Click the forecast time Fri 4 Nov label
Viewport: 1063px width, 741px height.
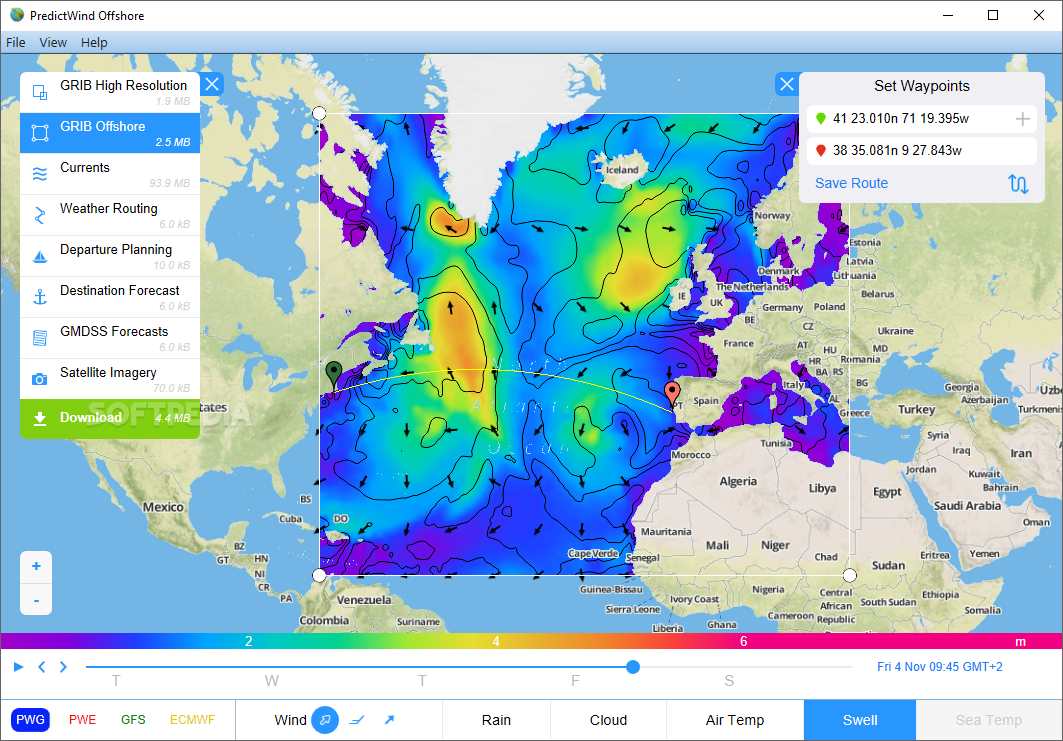[939, 666]
